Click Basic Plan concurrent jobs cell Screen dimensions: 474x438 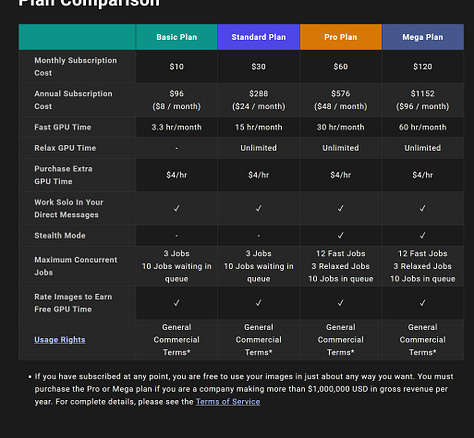tap(177, 266)
